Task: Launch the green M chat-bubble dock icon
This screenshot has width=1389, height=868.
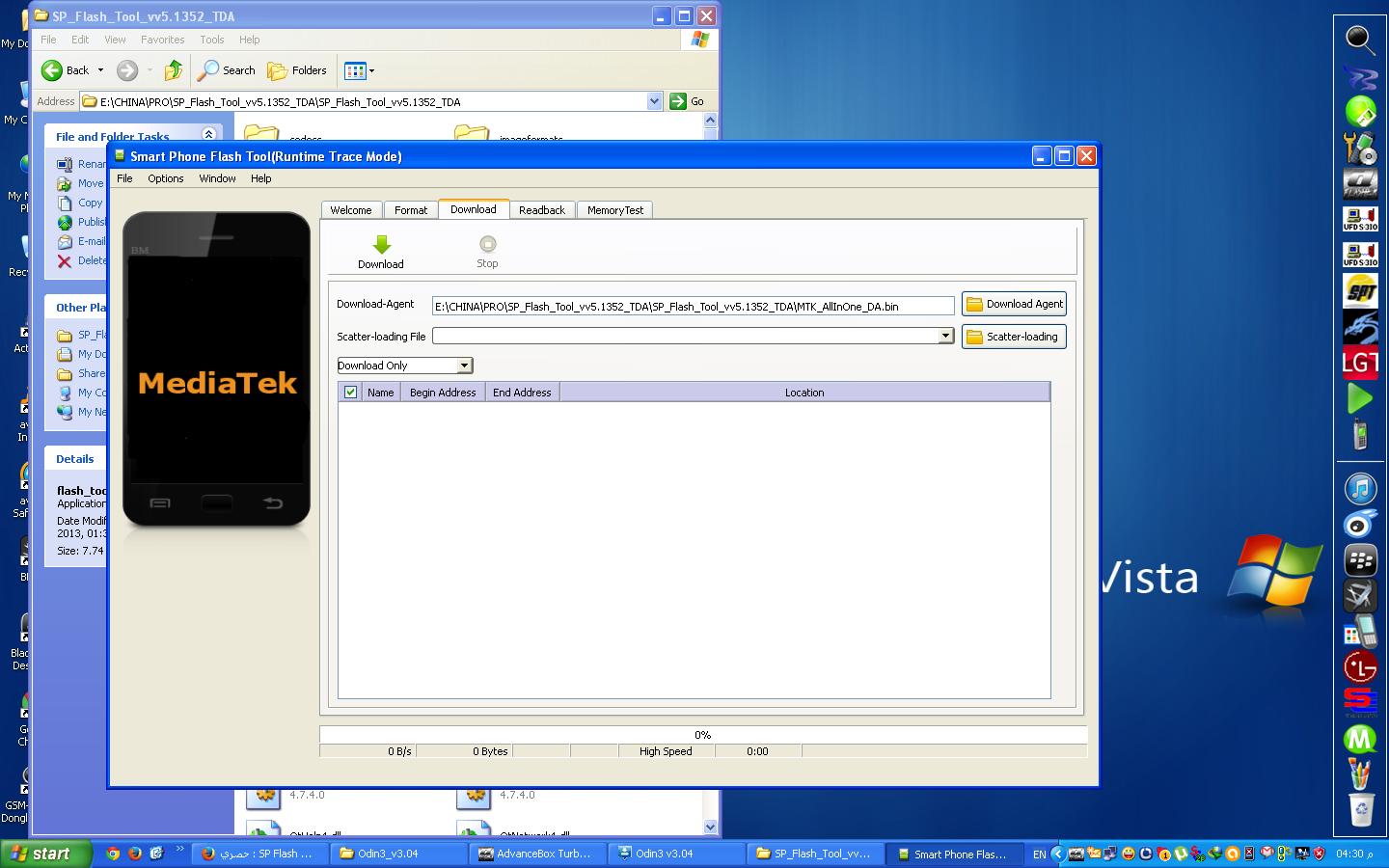Action: click(x=1360, y=739)
